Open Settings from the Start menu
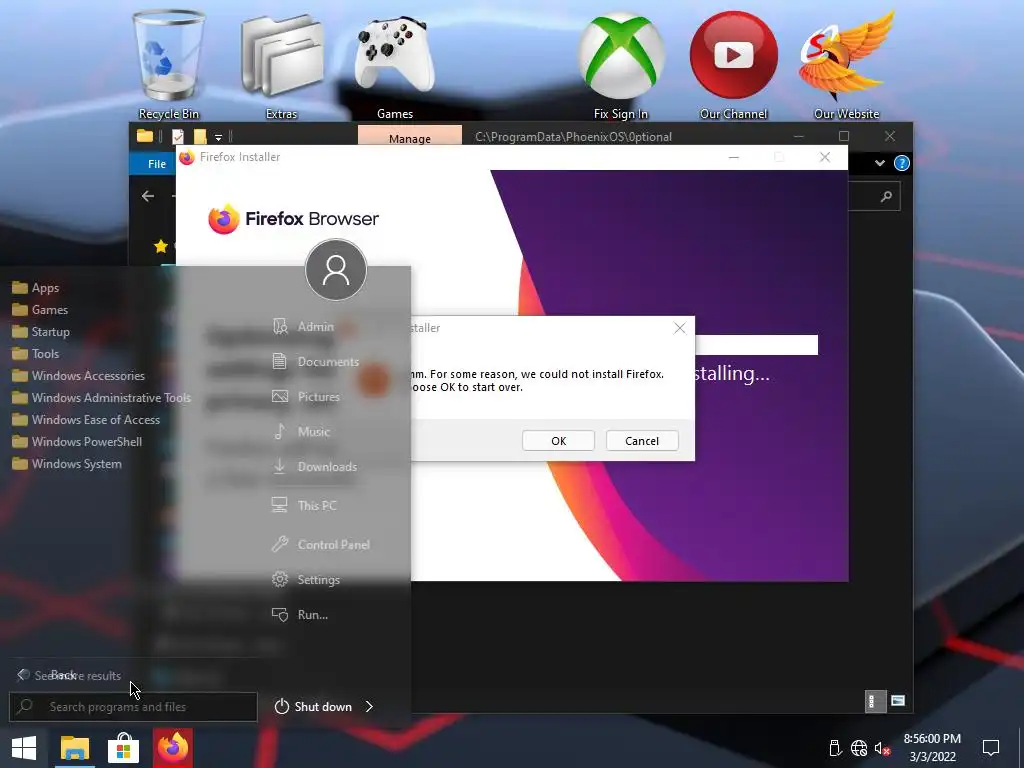 point(306,579)
